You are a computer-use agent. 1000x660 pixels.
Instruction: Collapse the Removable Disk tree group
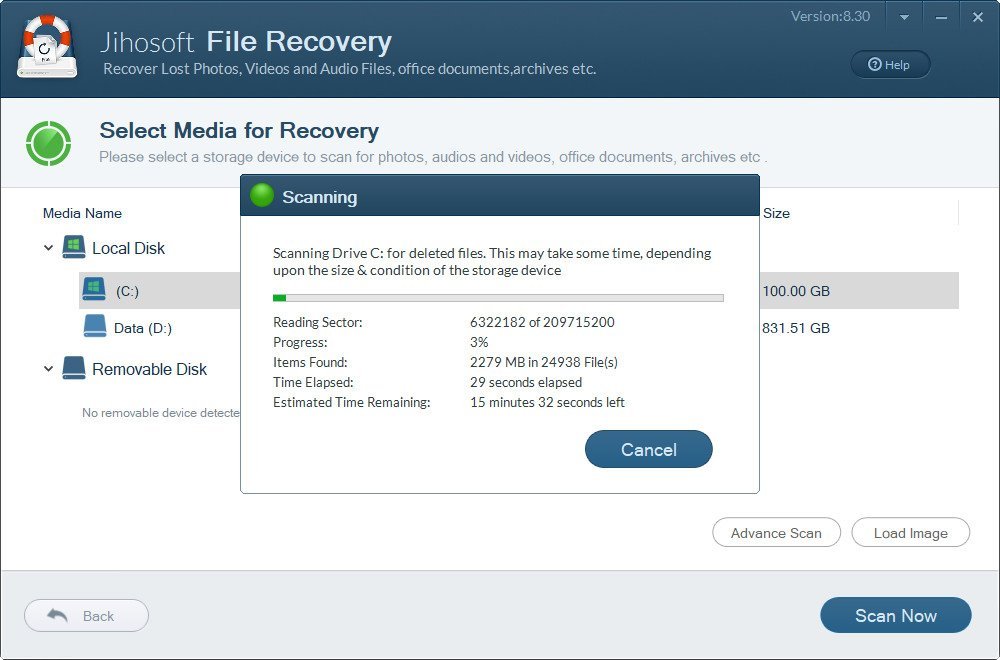(48, 369)
